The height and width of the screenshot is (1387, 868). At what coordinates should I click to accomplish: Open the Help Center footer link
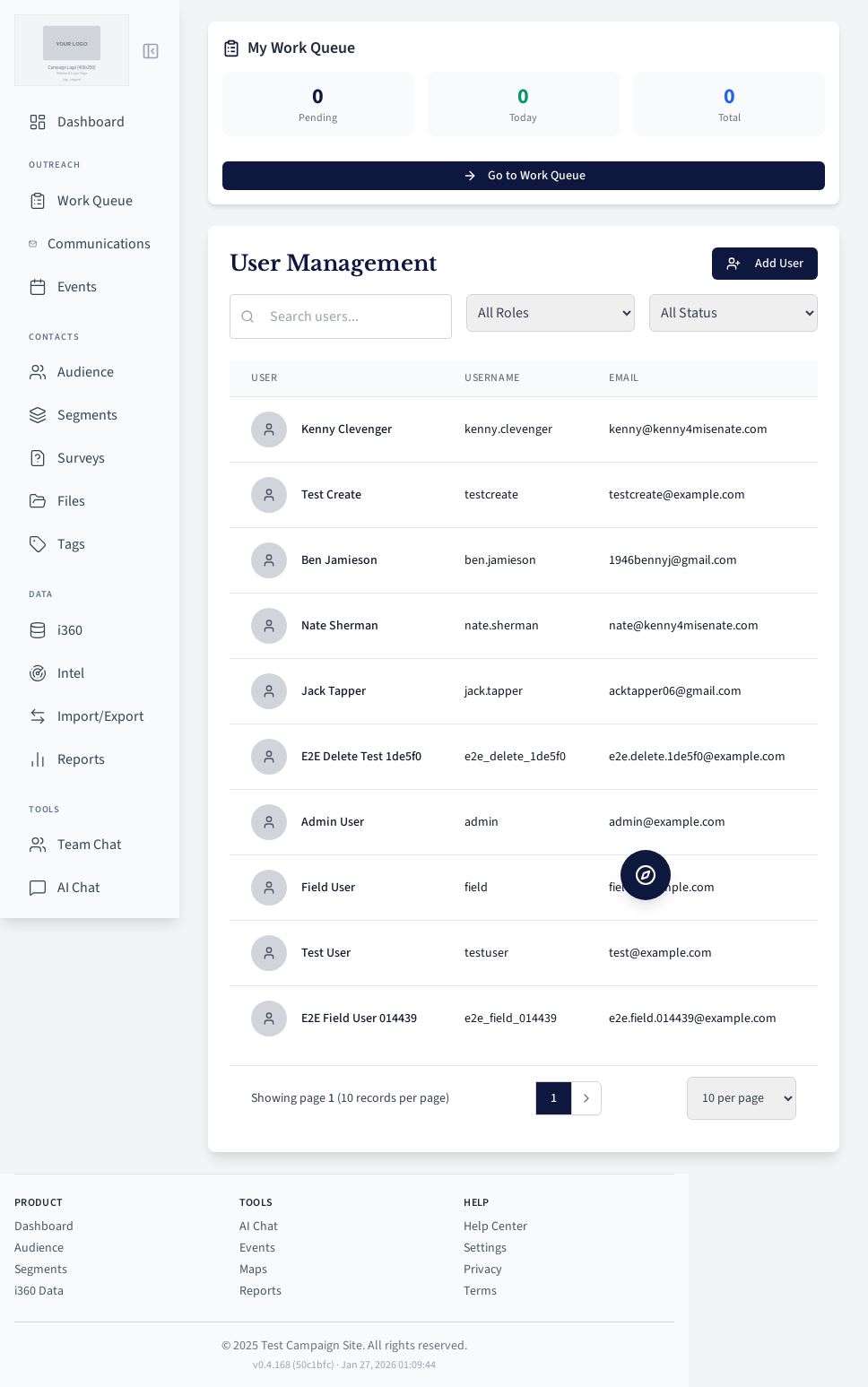(x=495, y=1227)
